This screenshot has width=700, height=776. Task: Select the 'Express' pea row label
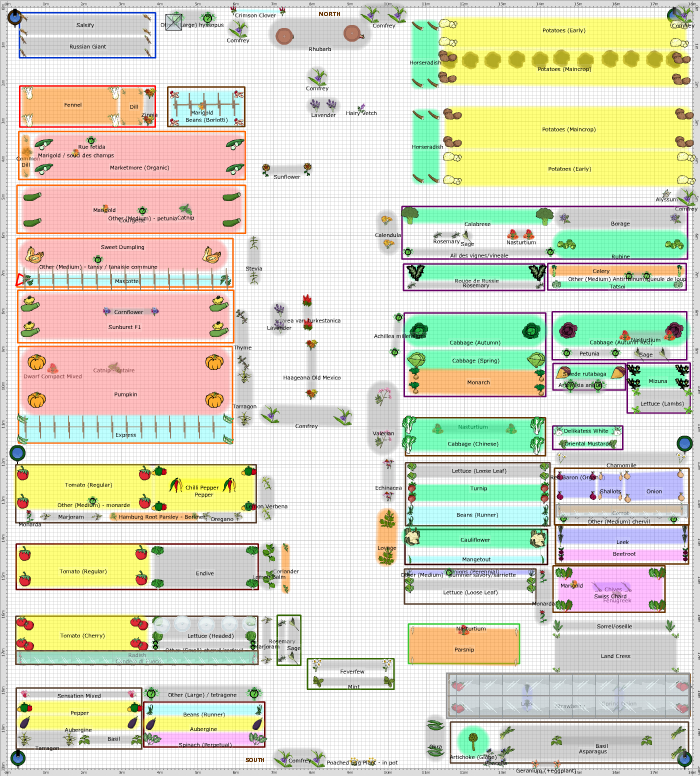(126, 435)
